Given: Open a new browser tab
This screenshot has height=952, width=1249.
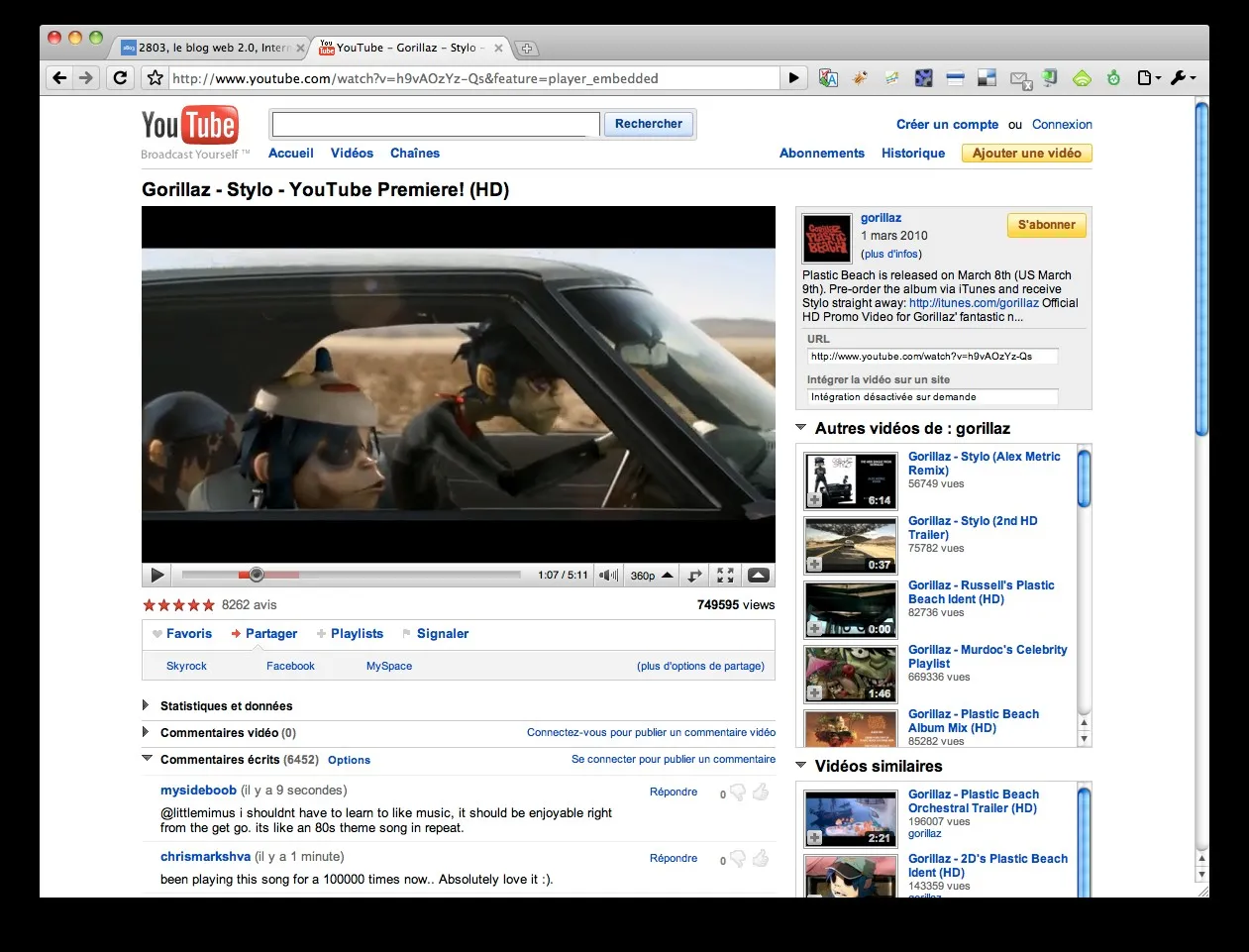Looking at the screenshot, I should [x=527, y=48].
